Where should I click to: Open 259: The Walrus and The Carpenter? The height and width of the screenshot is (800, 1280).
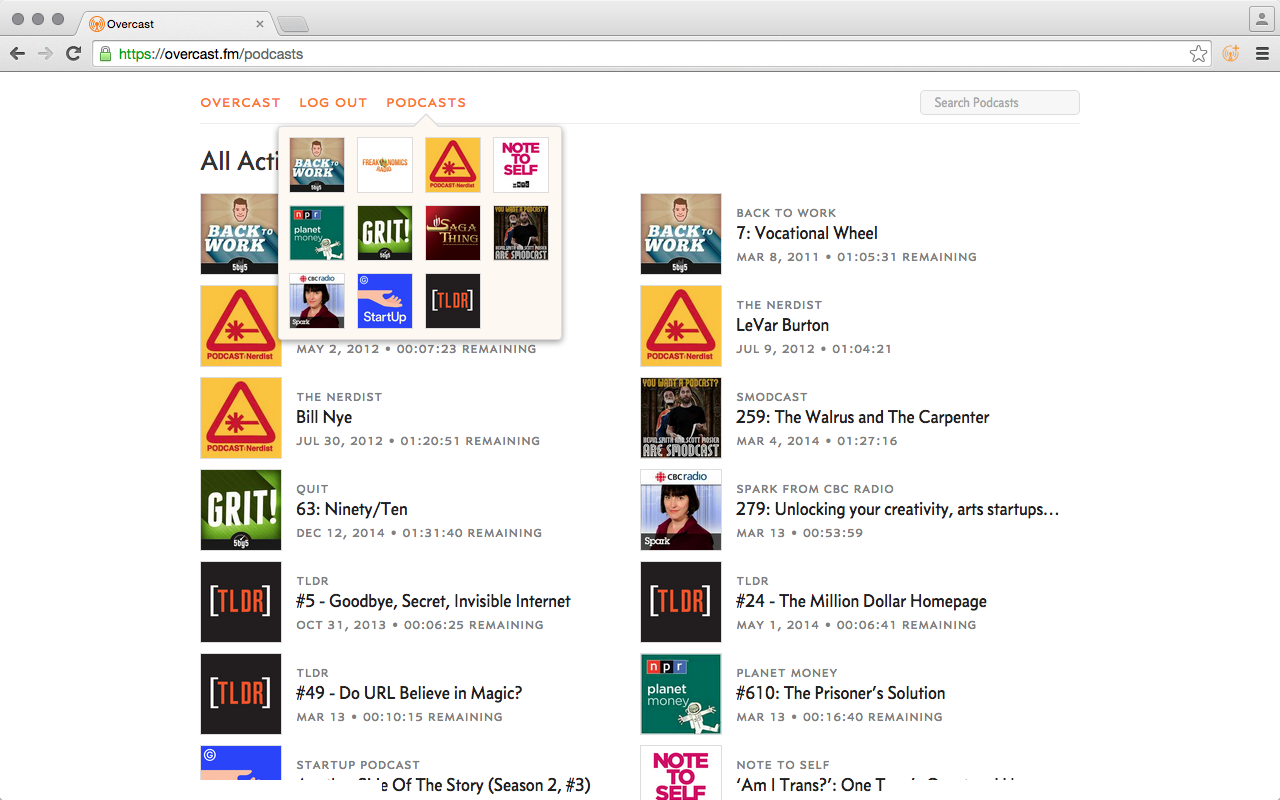tap(863, 417)
